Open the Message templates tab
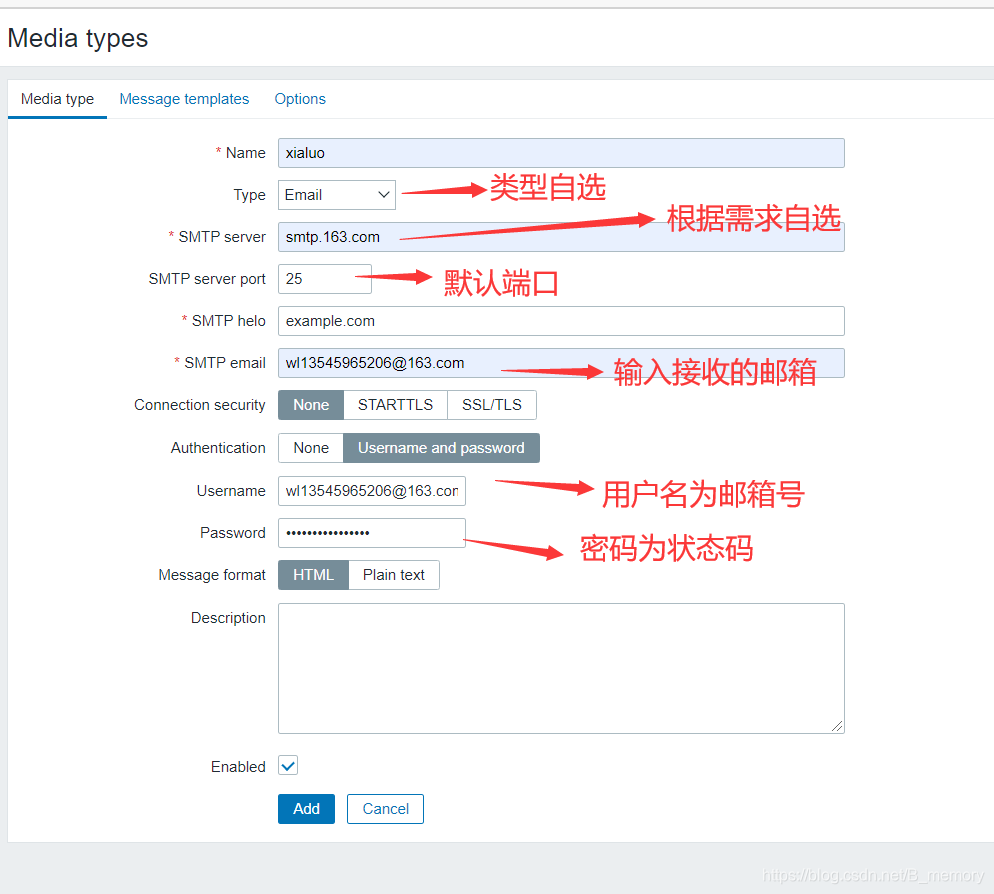The width and height of the screenshot is (994, 894). (184, 99)
